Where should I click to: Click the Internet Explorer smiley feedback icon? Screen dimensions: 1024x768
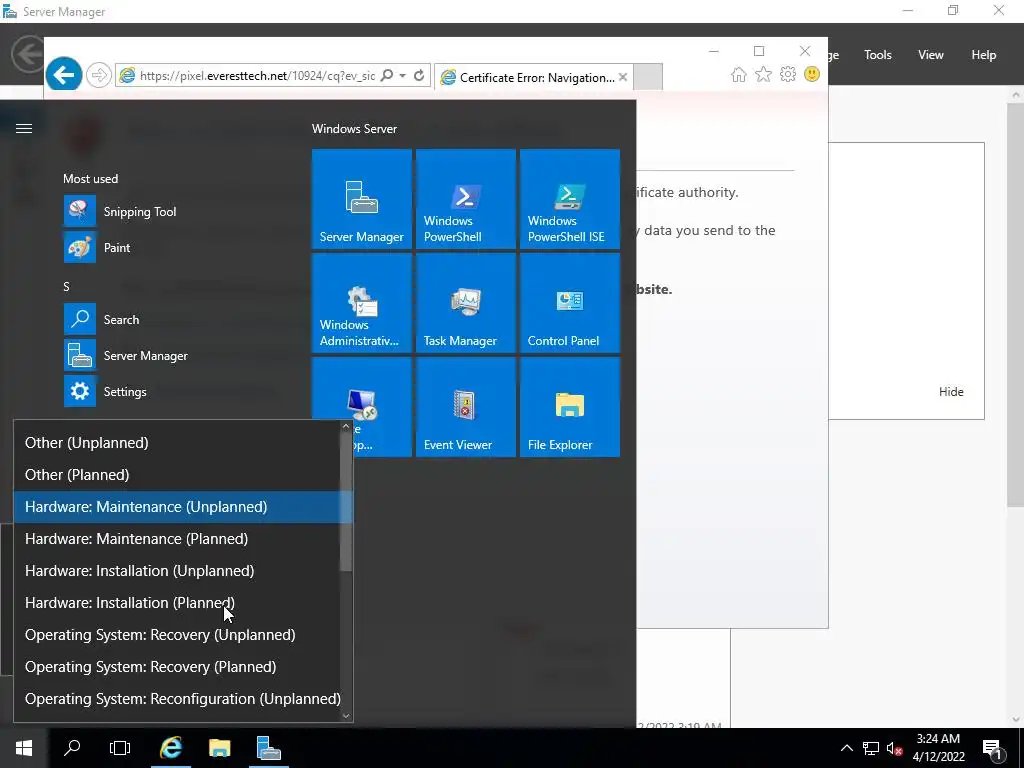tap(812, 74)
